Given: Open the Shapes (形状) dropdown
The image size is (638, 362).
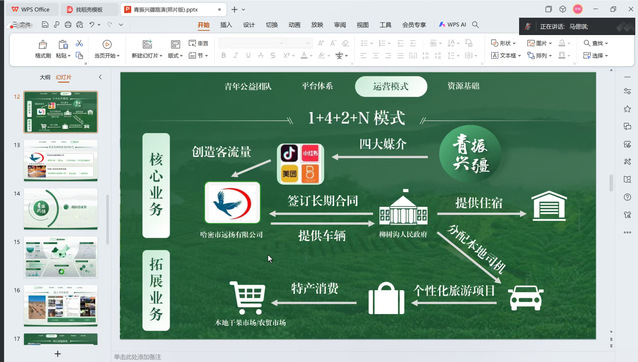Looking at the screenshot, I should [503, 43].
